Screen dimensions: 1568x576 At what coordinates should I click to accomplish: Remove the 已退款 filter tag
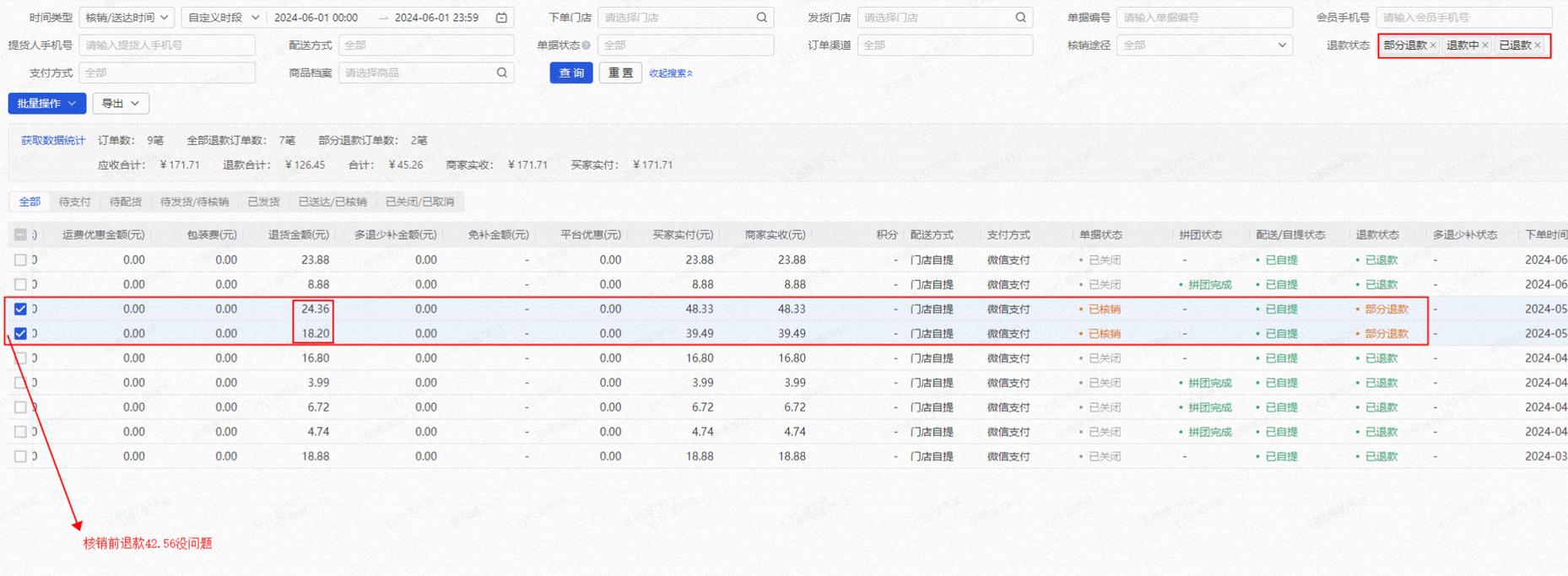(x=1538, y=46)
